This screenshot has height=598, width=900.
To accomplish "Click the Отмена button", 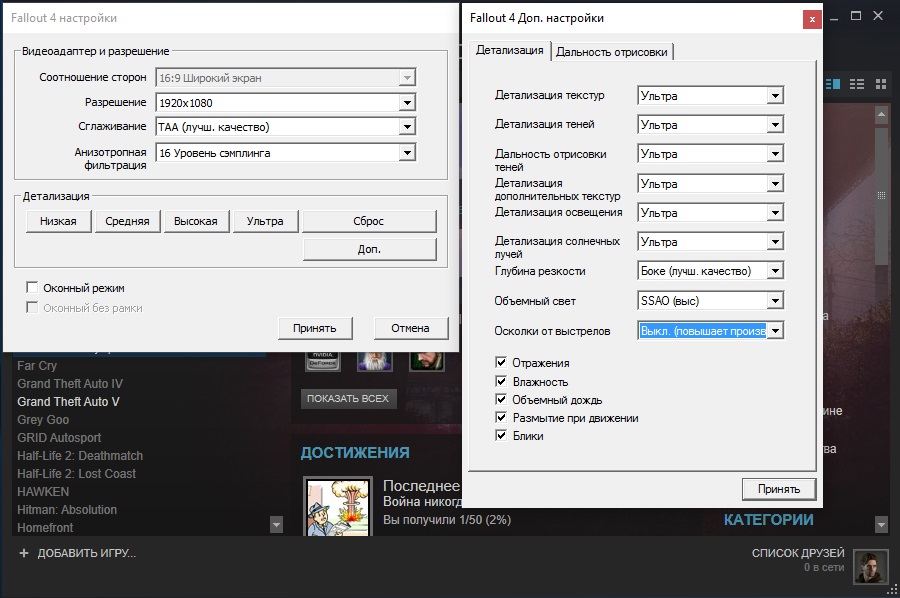I will click(x=410, y=328).
